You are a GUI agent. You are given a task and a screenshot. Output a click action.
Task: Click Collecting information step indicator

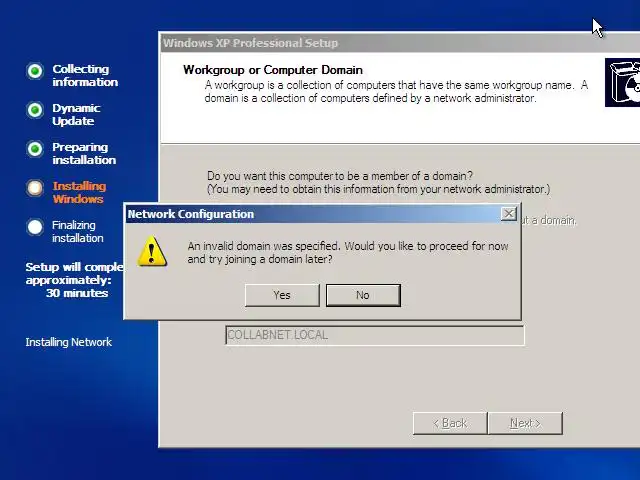35,71
